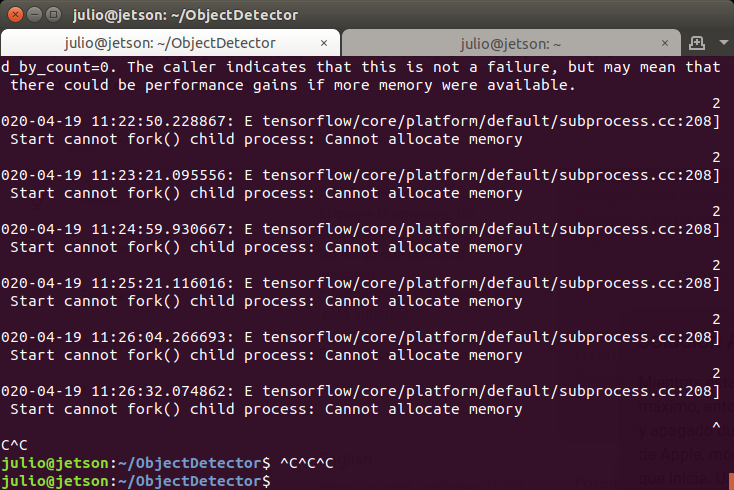Close the terminal window
The image size is (734, 490).
point(15,15)
